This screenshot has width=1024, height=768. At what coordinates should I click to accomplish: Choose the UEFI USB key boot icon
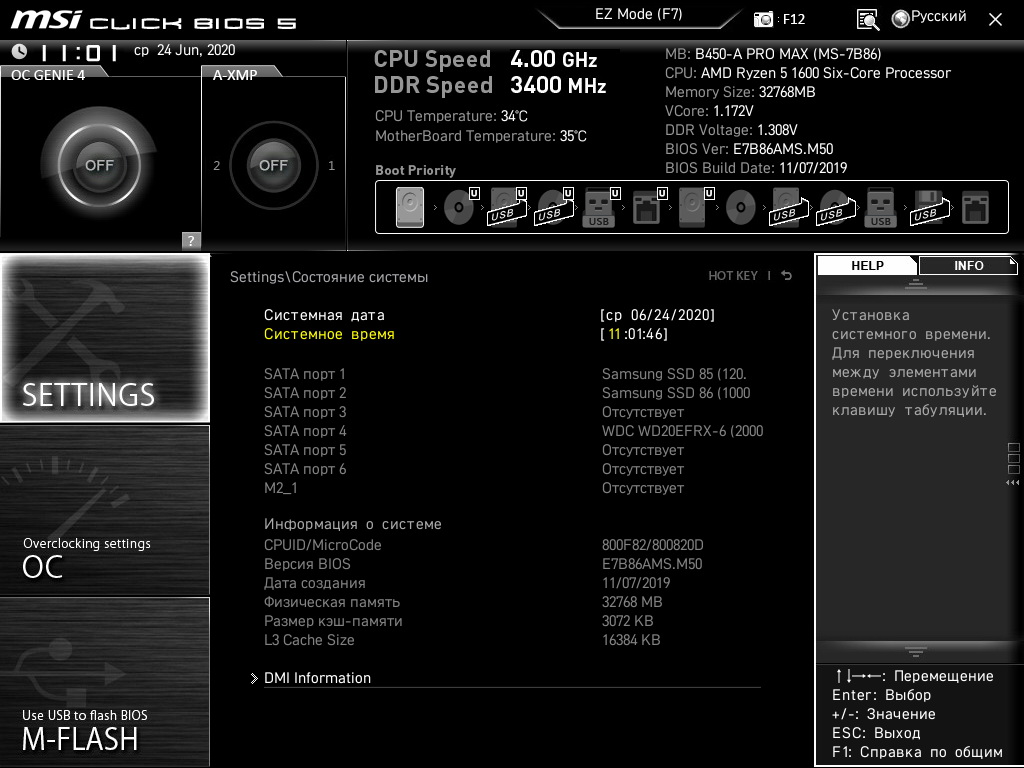click(x=600, y=208)
